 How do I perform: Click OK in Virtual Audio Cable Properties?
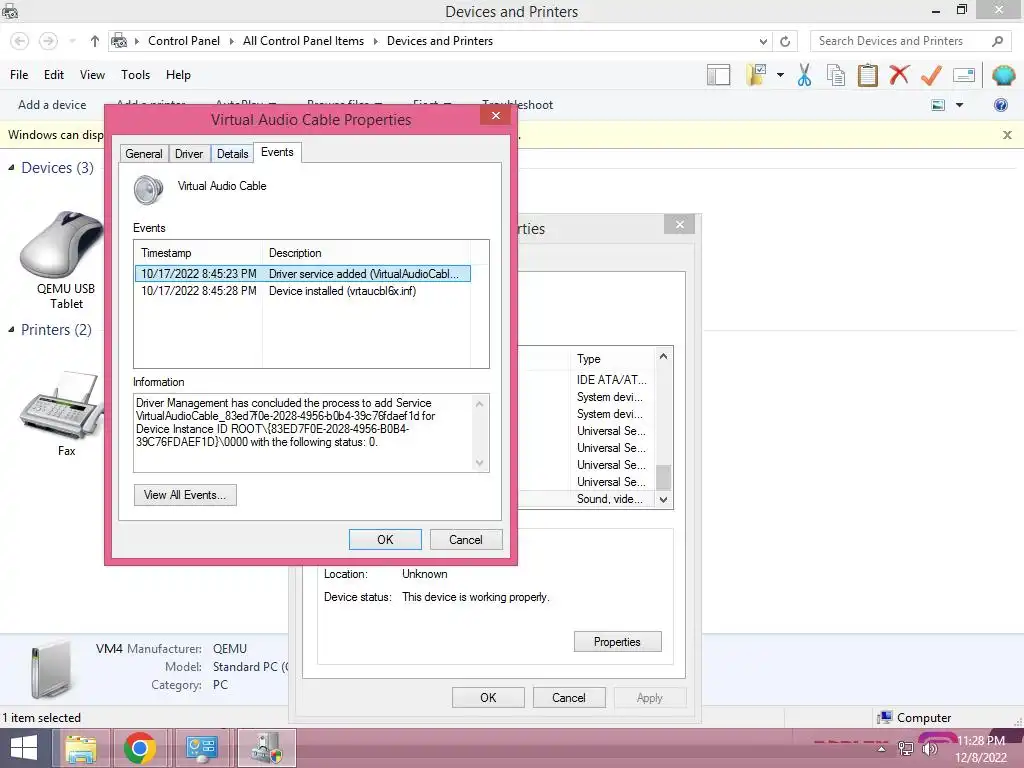(x=385, y=539)
